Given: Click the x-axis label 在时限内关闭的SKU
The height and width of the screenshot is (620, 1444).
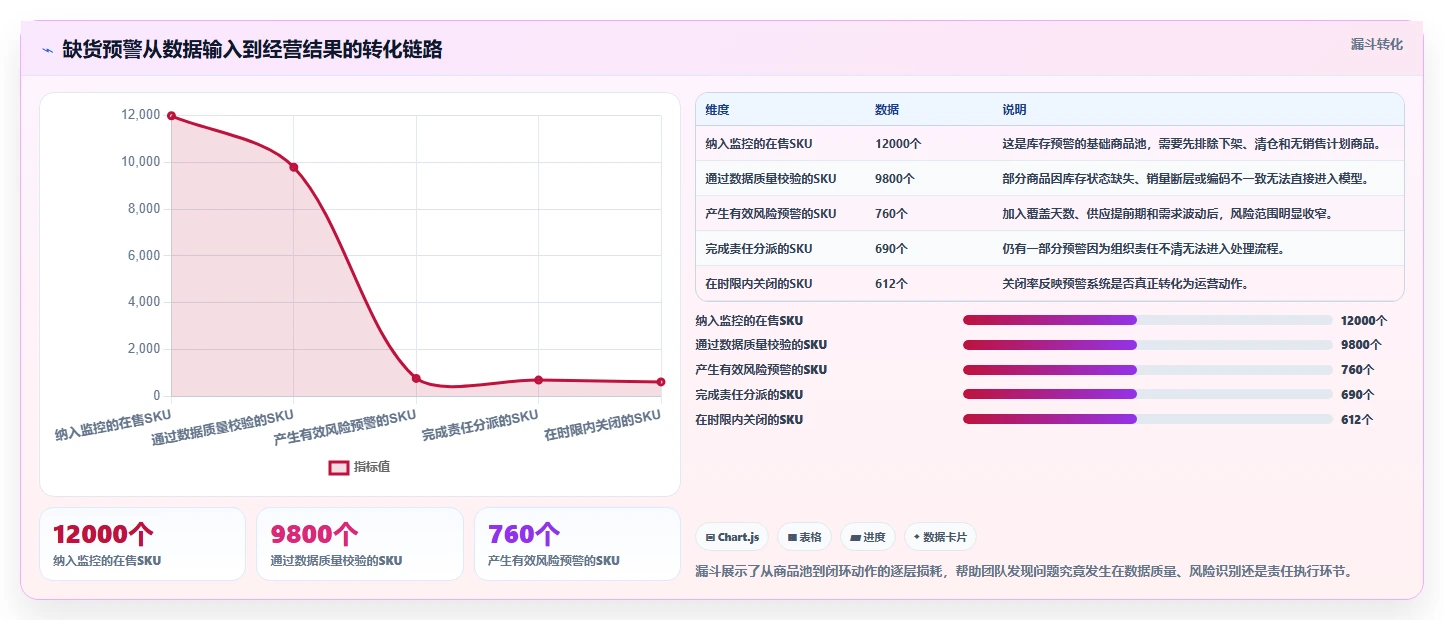Looking at the screenshot, I should (x=602, y=426).
